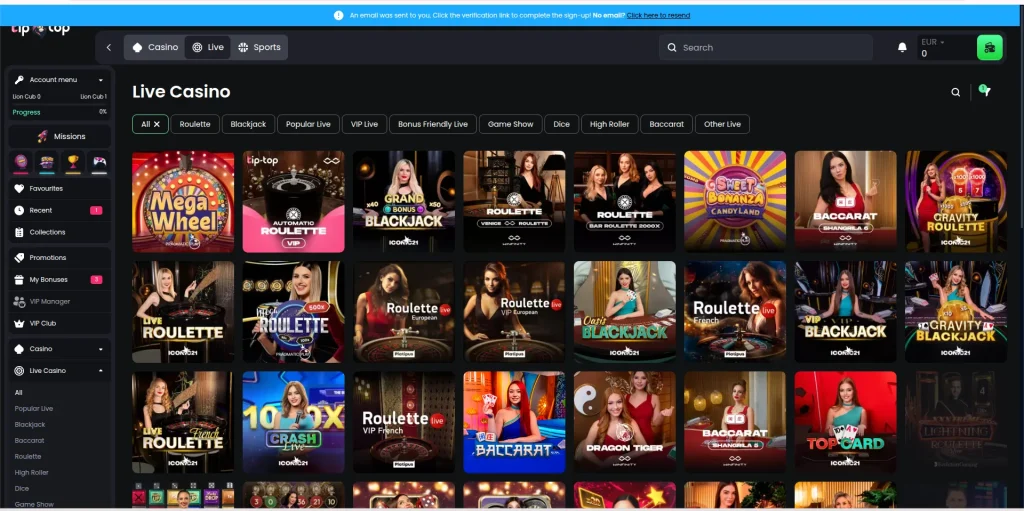
Task: Select first pink mission badge icon
Action: (21, 162)
